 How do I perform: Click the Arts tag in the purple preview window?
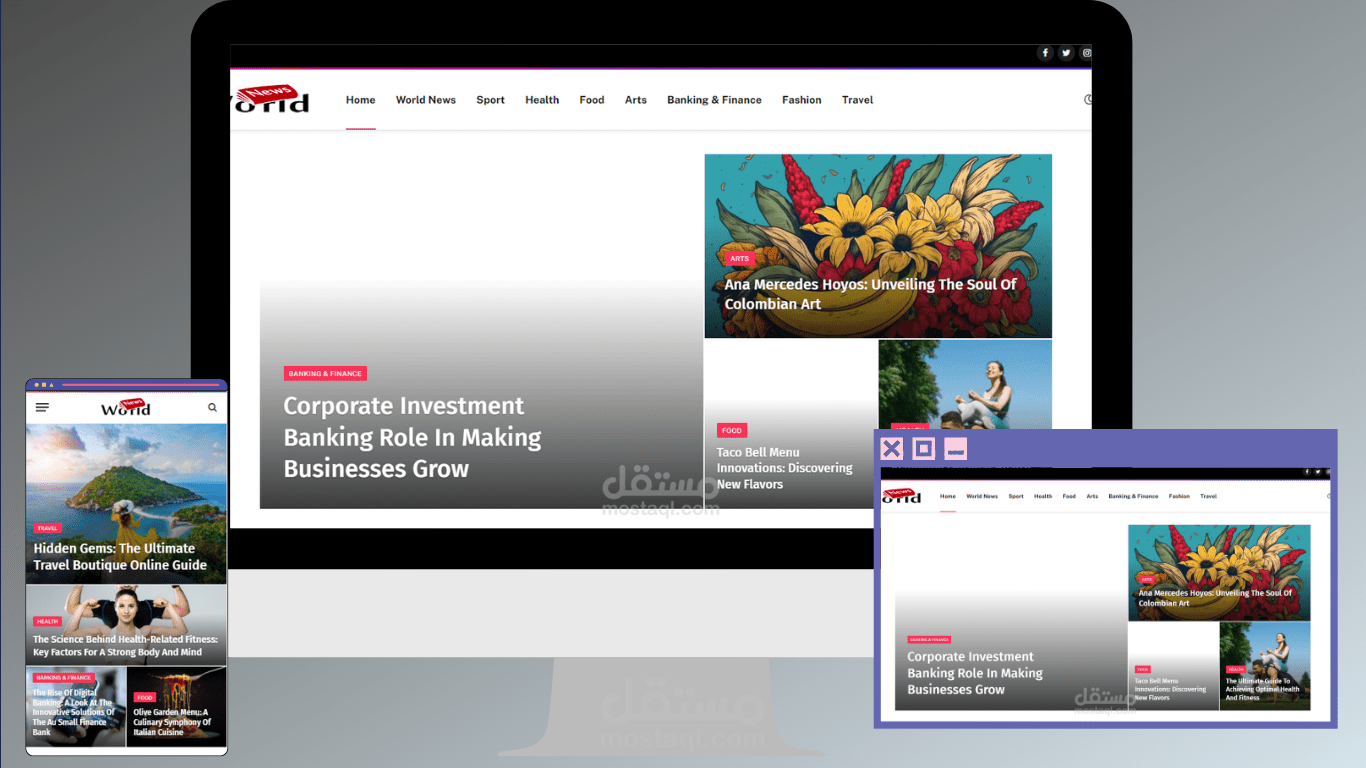(1146, 579)
